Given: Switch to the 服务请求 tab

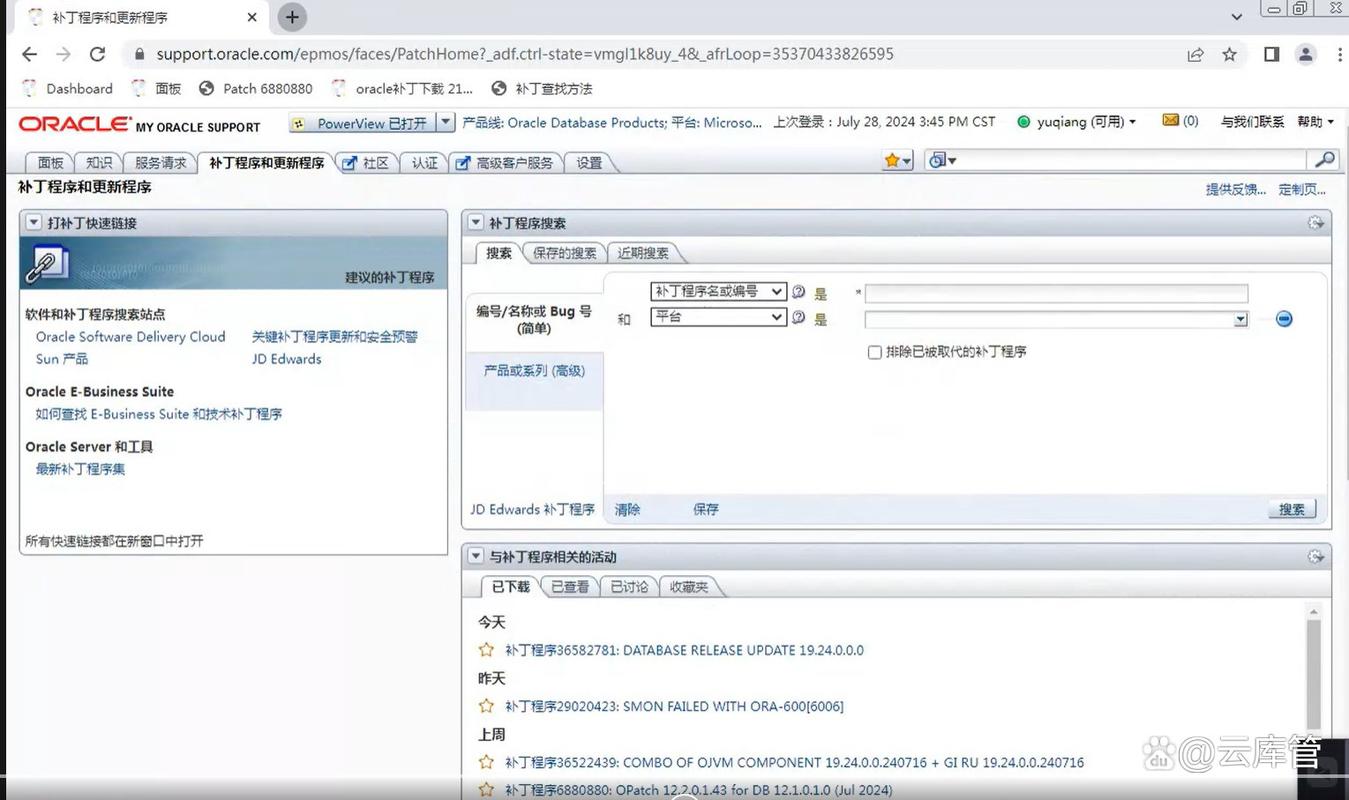Looking at the screenshot, I should (161, 162).
